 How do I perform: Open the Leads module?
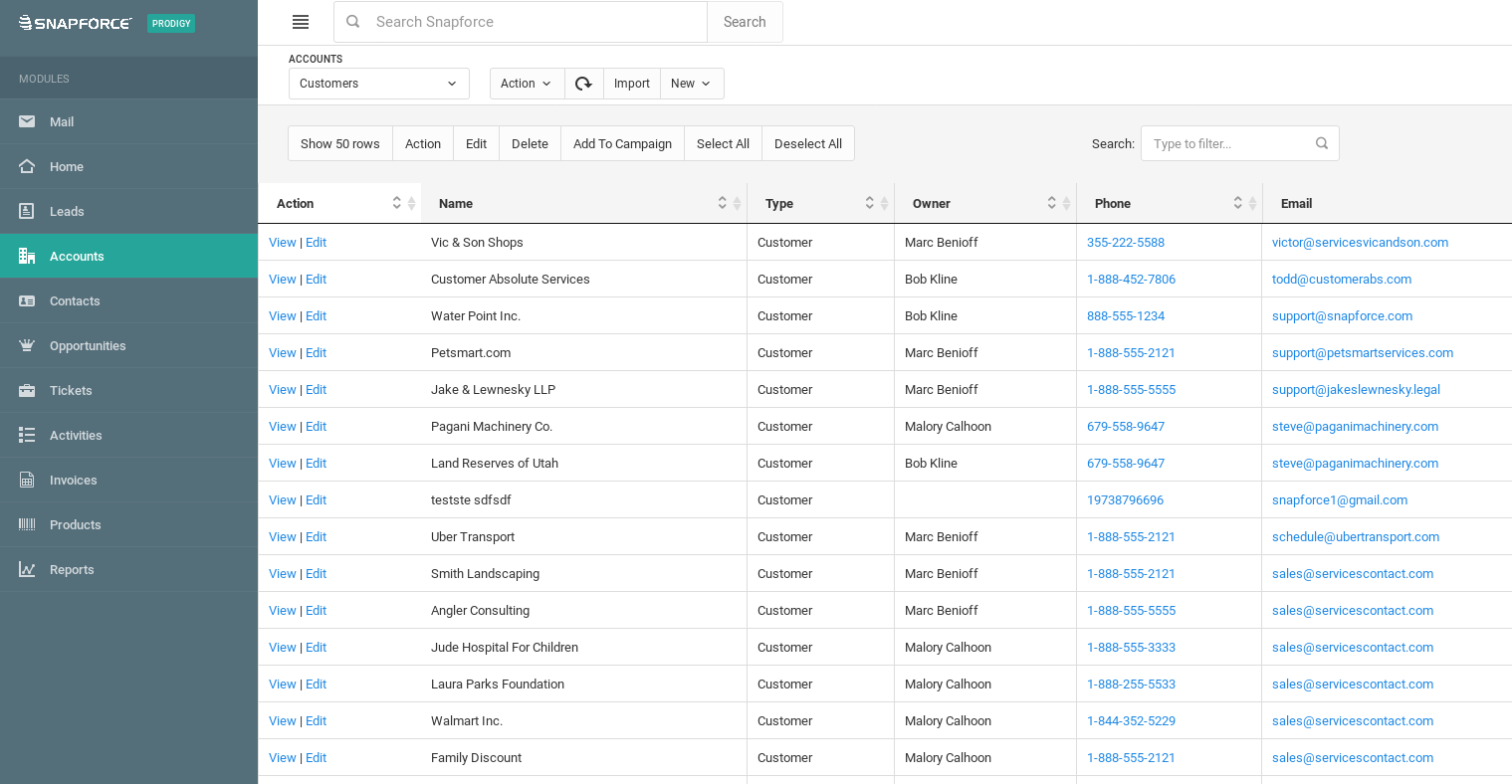[128, 211]
